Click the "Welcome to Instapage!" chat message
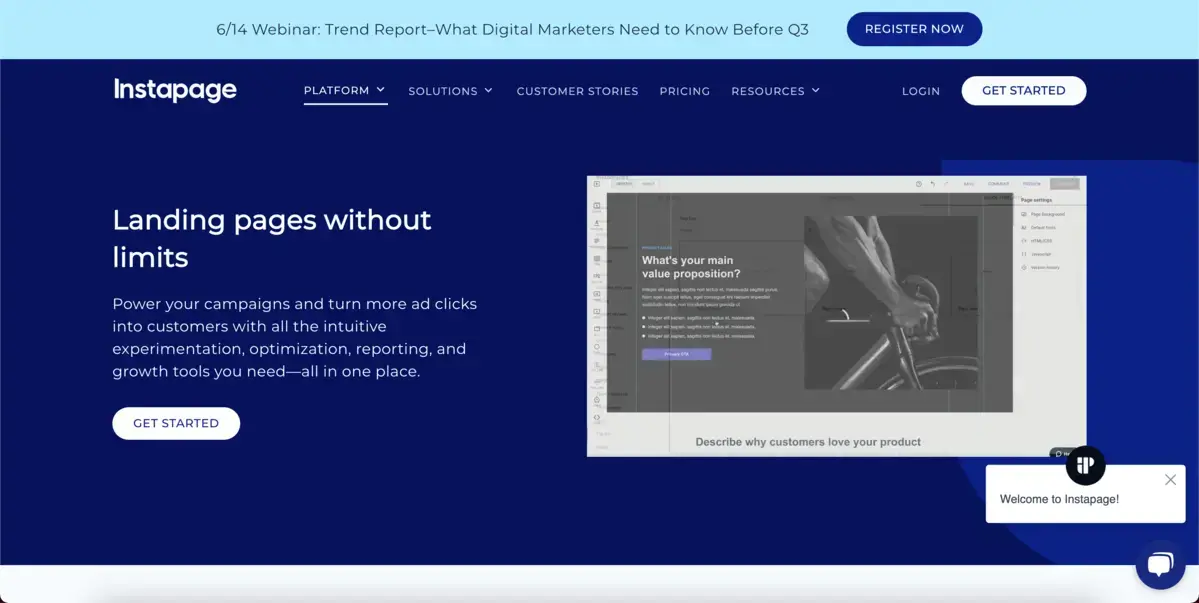This screenshot has width=1199, height=603. [1059, 499]
